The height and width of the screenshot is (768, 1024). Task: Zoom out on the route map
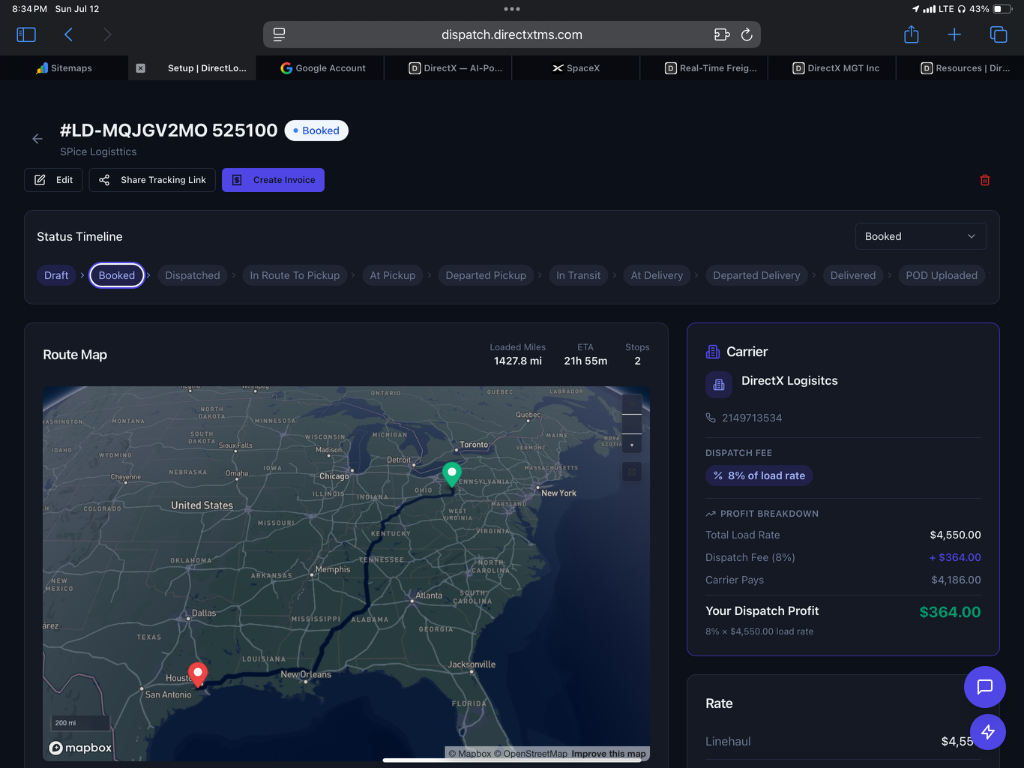click(x=632, y=424)
